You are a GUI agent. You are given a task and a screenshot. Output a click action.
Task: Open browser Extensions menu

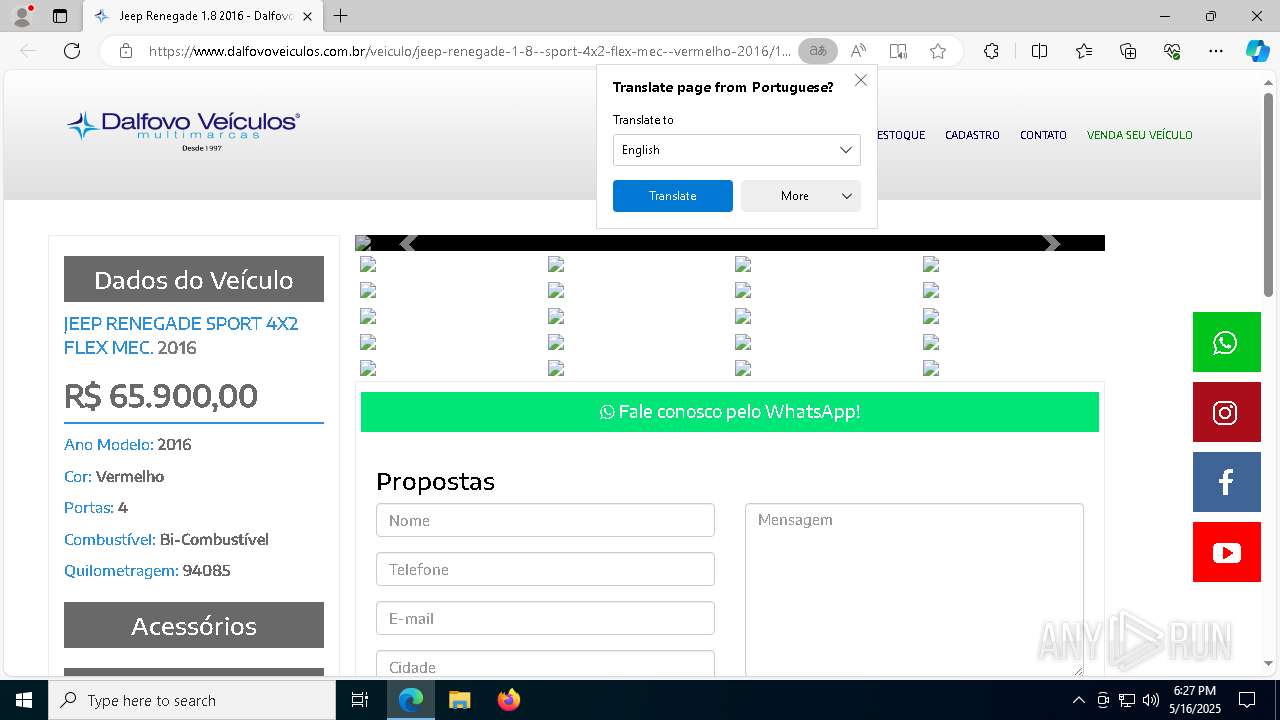click(x=991, y=51)
